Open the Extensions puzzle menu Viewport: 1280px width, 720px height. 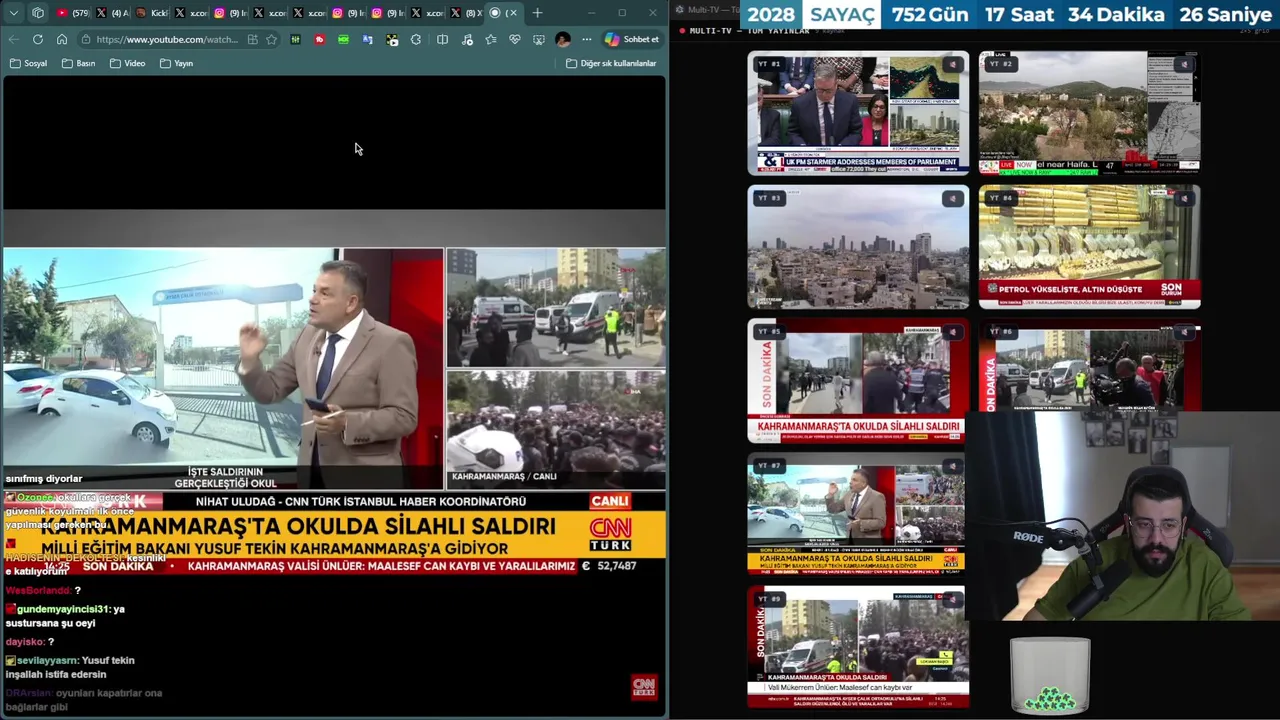coord(416,39)
